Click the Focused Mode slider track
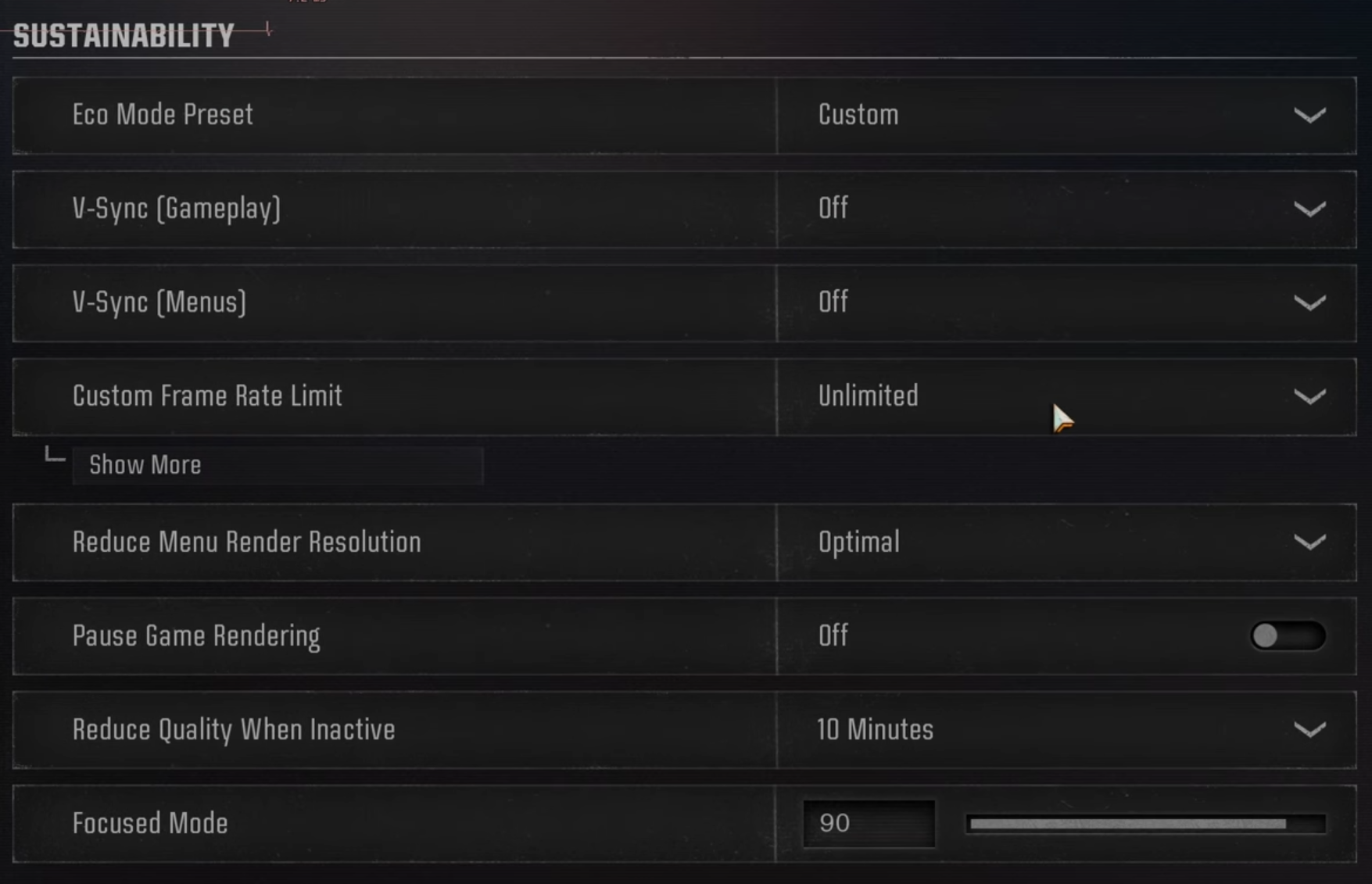Viewport: 1372px width, 884px height. point(1145,824)
